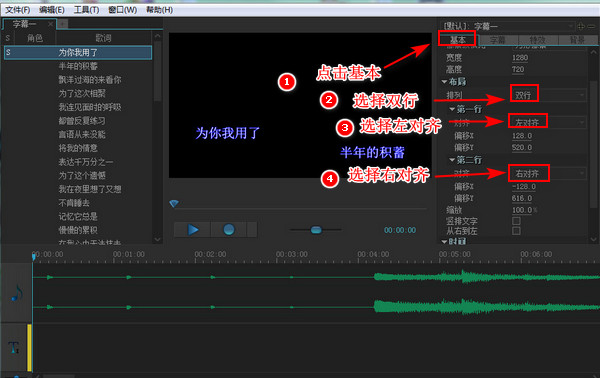Open 第二行 对齐 dropdown showing 右对齐
Image resolution: width=600 pixels, height=378 pixels.
(x=548, y=173)
